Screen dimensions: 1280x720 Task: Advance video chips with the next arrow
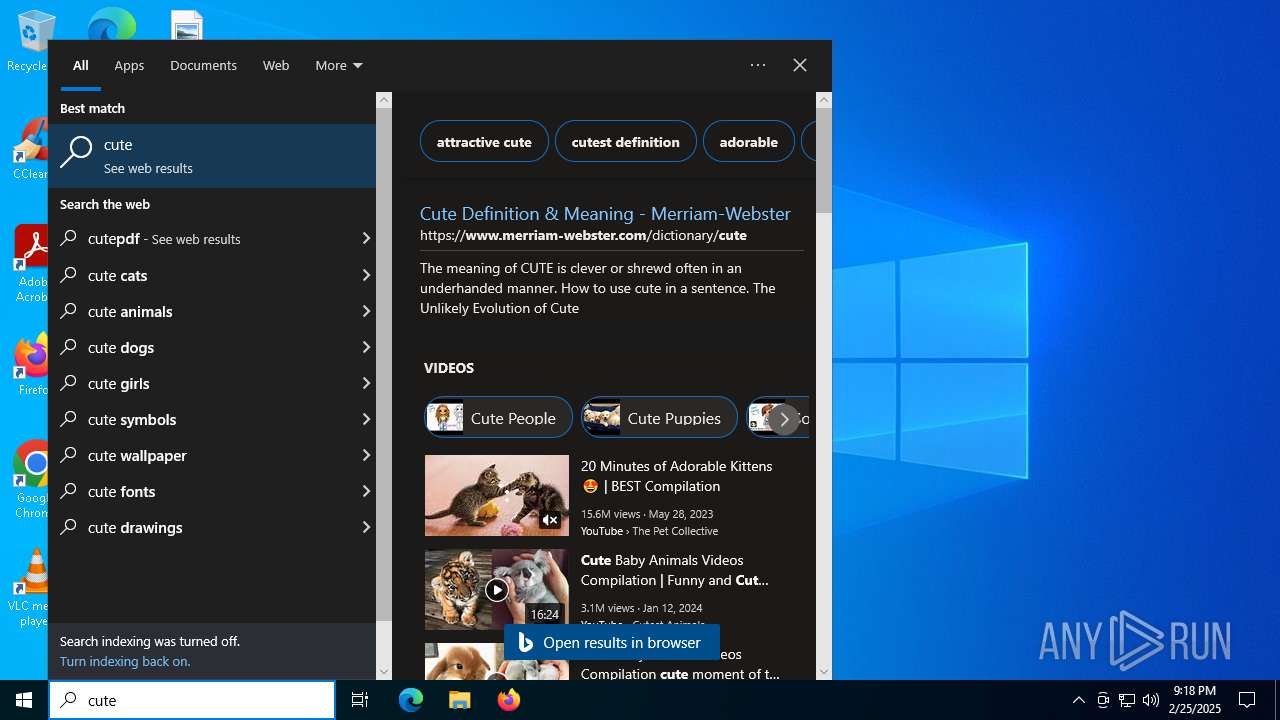tap(785, 419)
